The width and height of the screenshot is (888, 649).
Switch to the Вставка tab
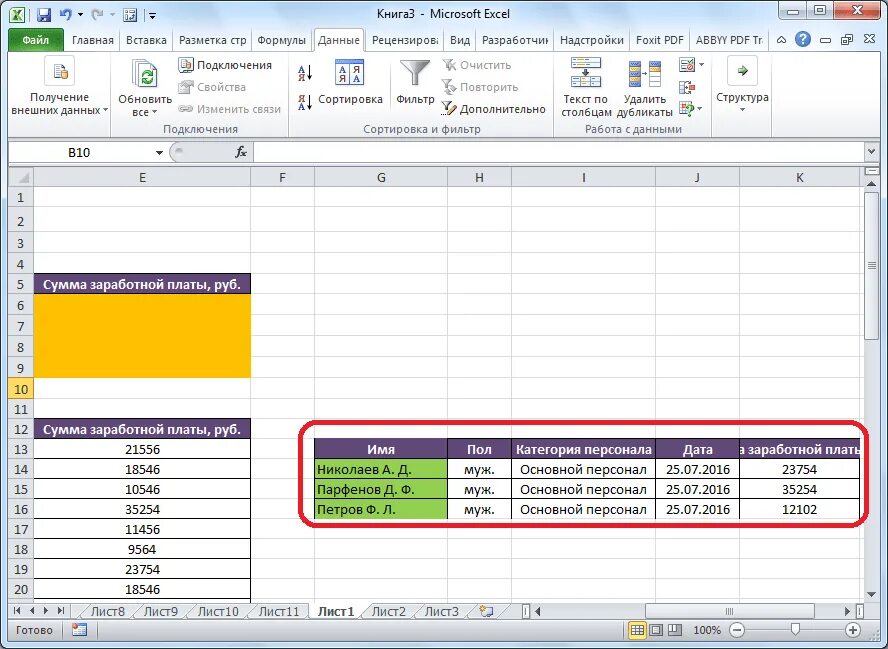point(146,40)
